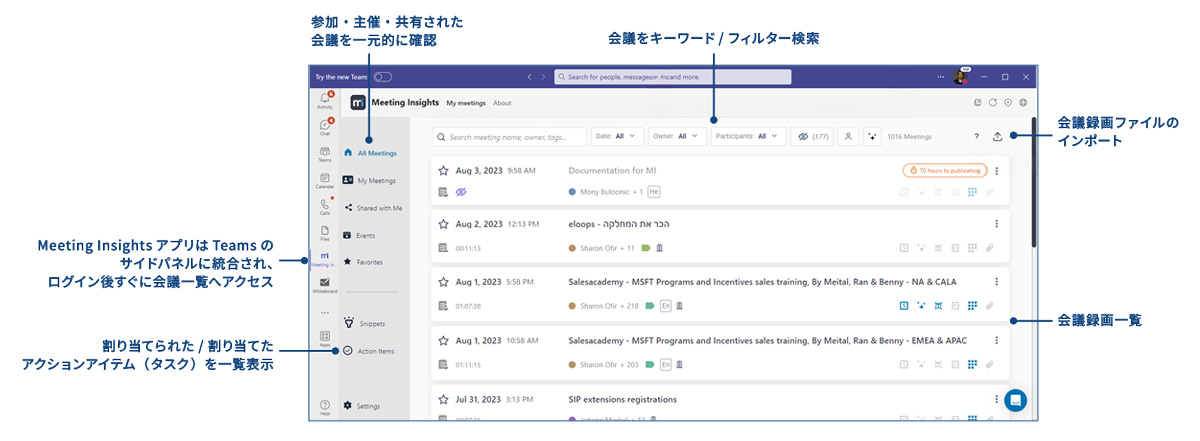Click the meeting list vertical scrollbar
Viewport: 1200px width, 441px height.
[1033, 183]
